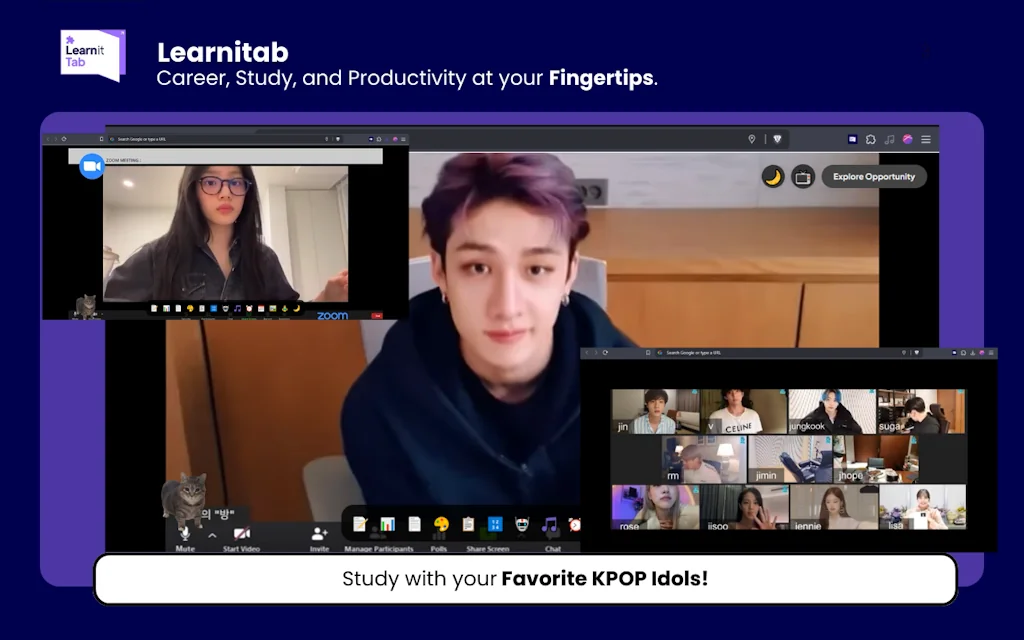Open the round profile avatar in main browser toolbar
Screen dimensions: 1024x640
[x=907, y=139]
